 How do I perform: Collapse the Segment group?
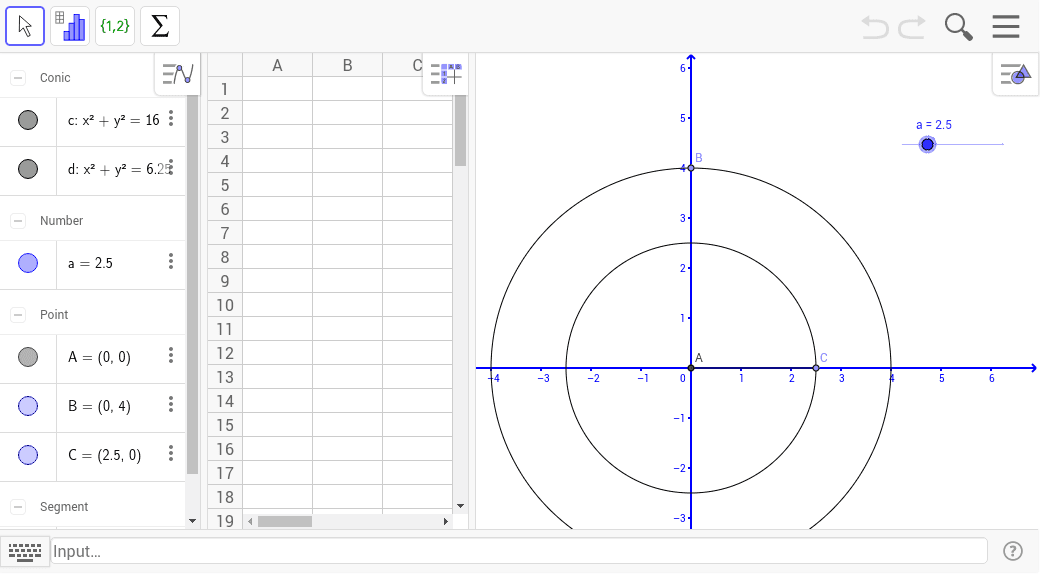18,507
